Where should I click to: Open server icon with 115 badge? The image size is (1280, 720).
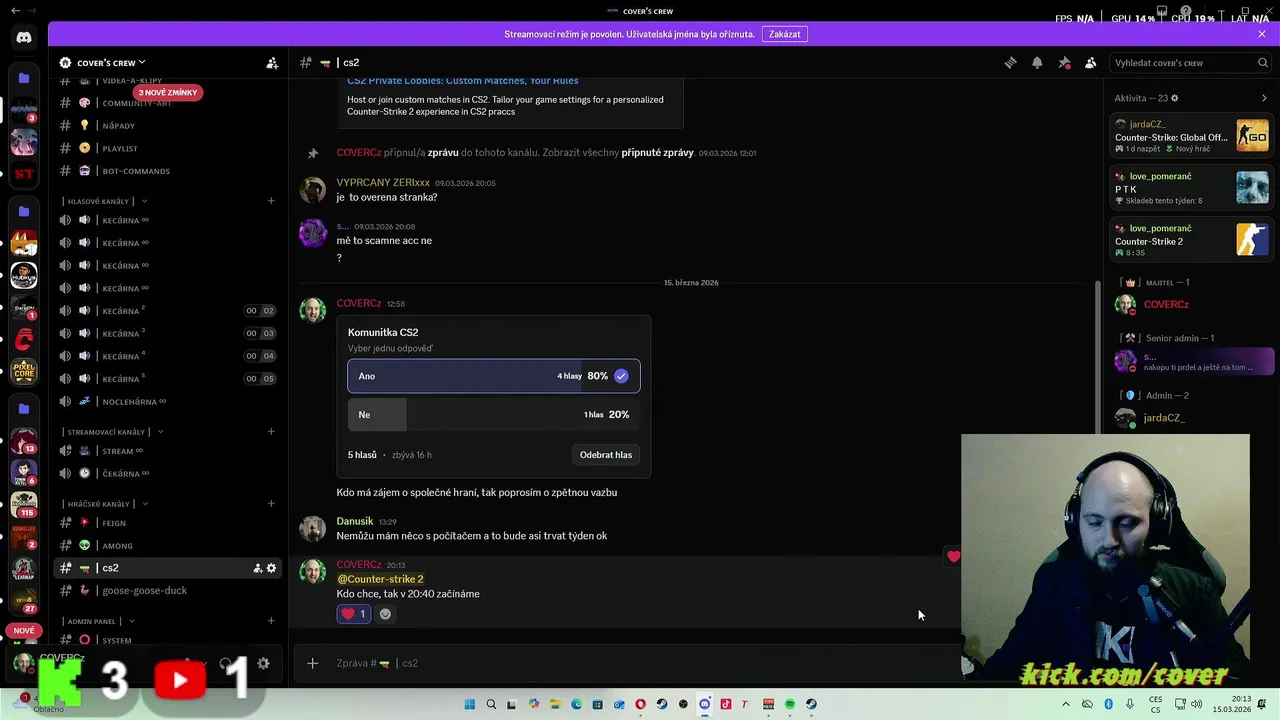coord(24,503)
